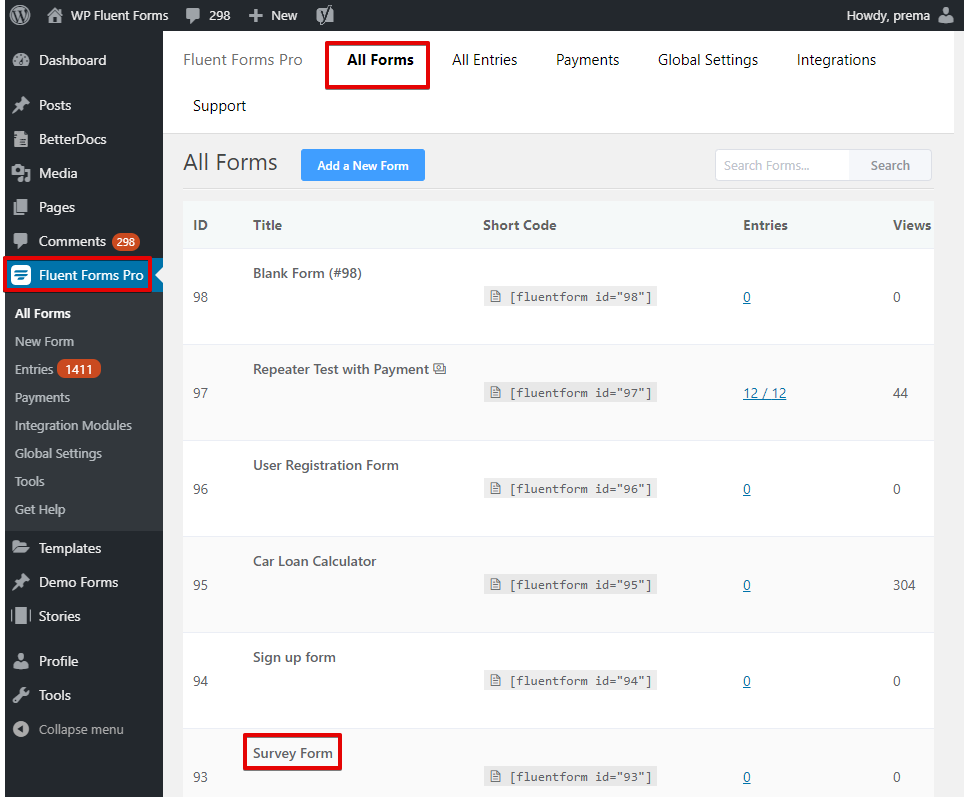Click the Stories icon
This screenshot has height=797, width=964.
[22, 616]
